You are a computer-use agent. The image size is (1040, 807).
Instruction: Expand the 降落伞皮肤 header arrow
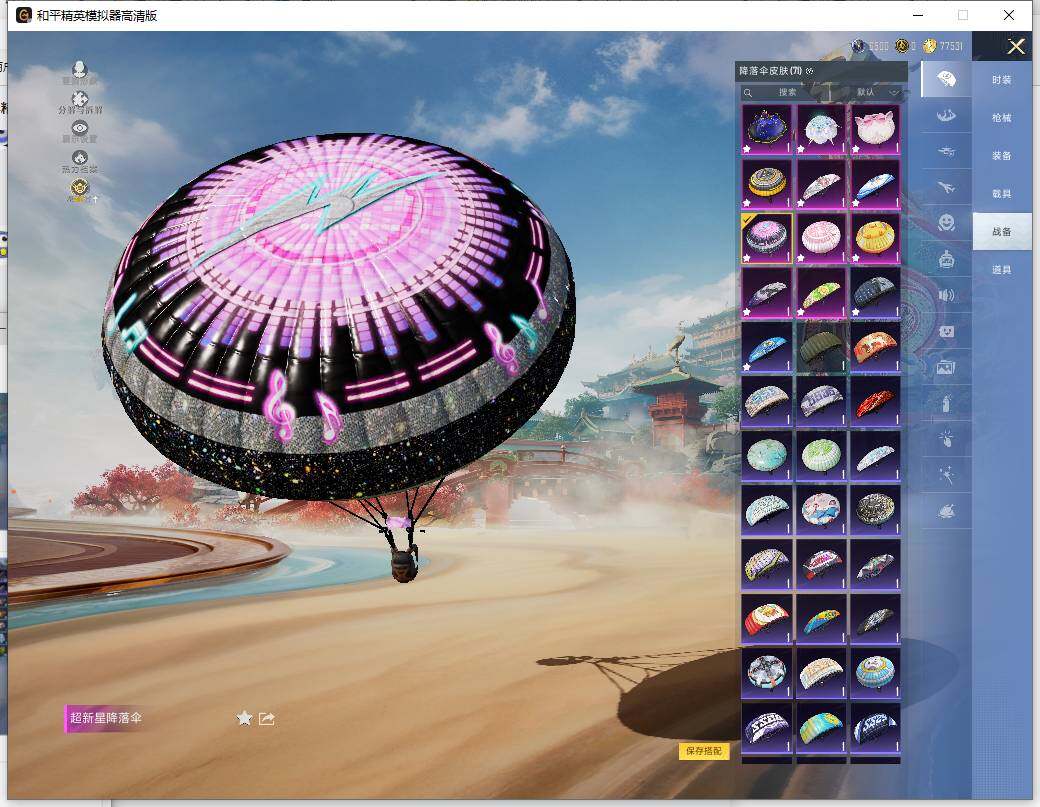810,71
